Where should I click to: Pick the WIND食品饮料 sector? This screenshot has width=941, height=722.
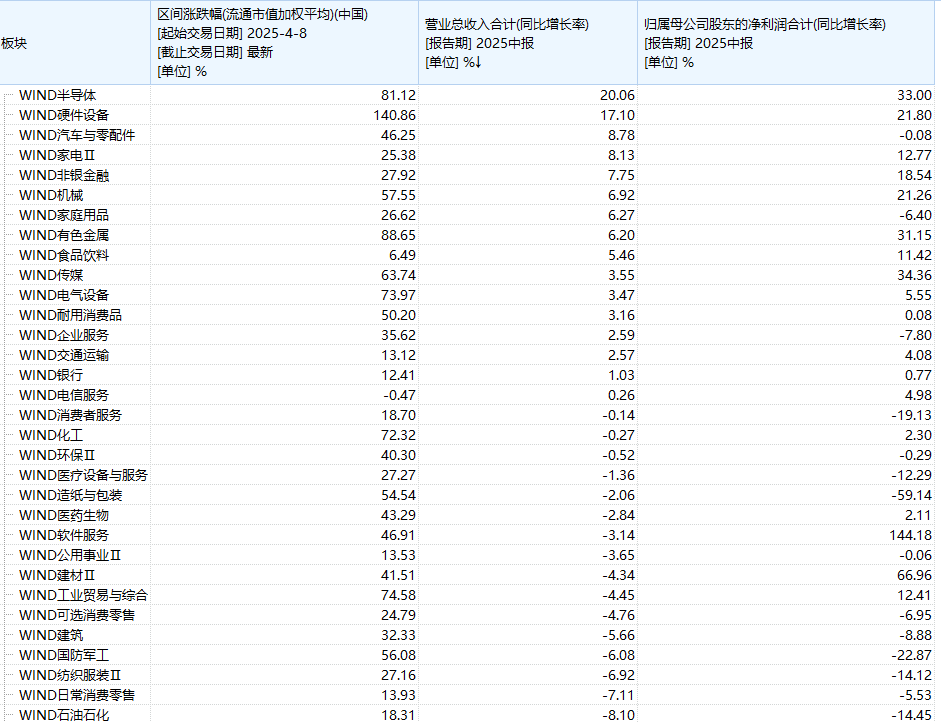pos(64,255)
